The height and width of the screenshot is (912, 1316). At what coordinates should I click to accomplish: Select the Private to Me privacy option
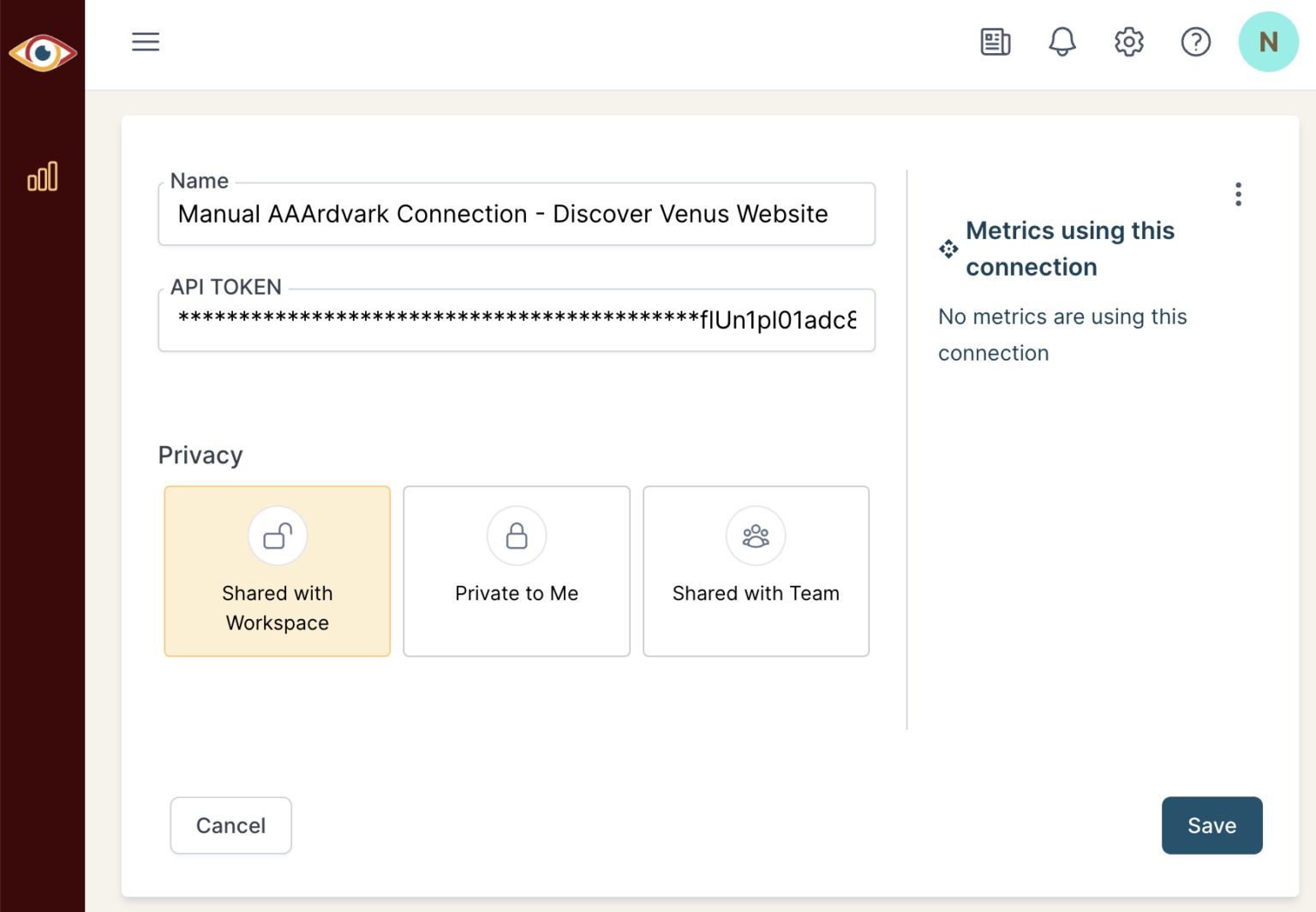pyautogui.click(x=516, y=571)
